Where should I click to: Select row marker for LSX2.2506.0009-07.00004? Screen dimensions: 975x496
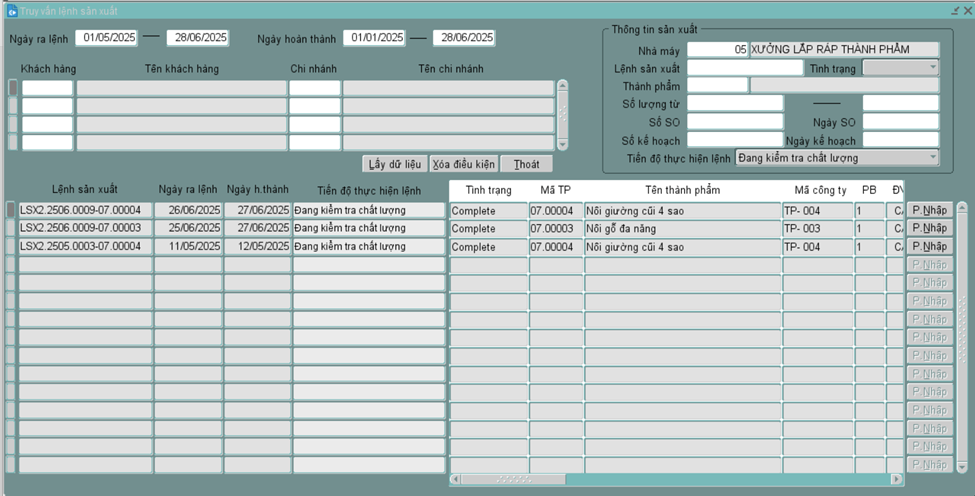pos(11,210)
